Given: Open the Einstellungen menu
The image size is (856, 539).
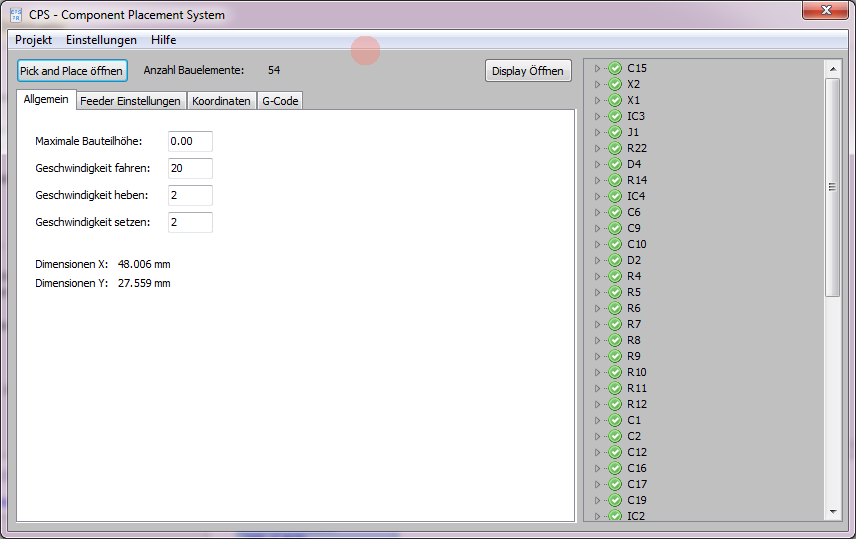Looking at the screenshot, I should pos(101,40).
